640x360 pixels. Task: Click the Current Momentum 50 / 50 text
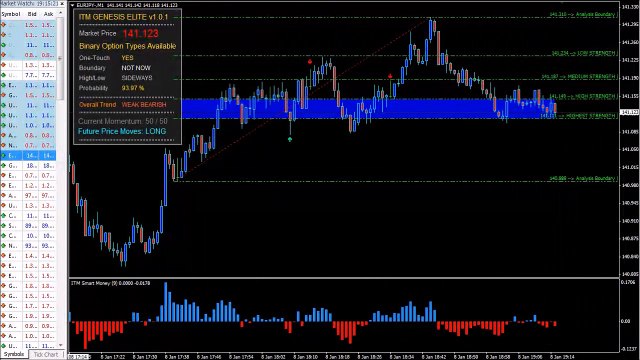click(x=123, y=121)
